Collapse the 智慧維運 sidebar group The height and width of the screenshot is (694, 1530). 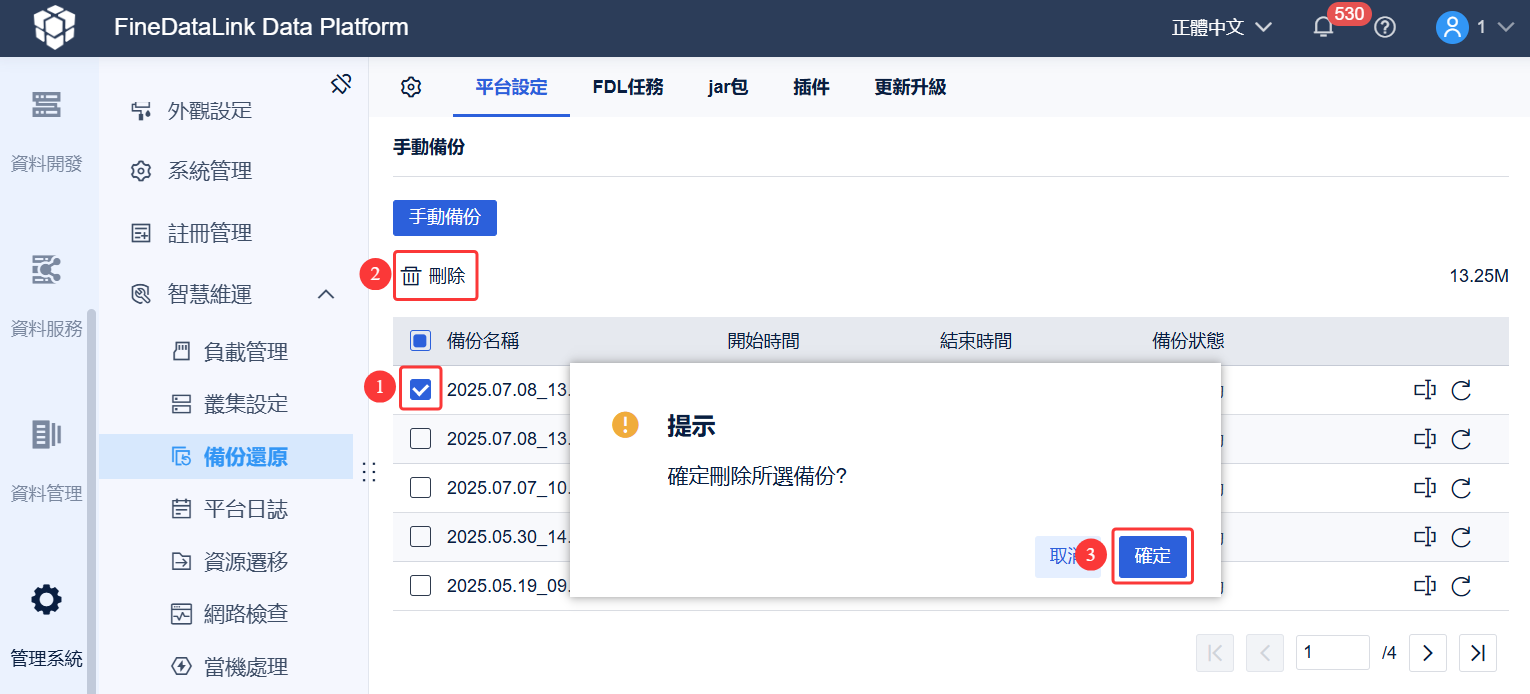tap(325, 294)
